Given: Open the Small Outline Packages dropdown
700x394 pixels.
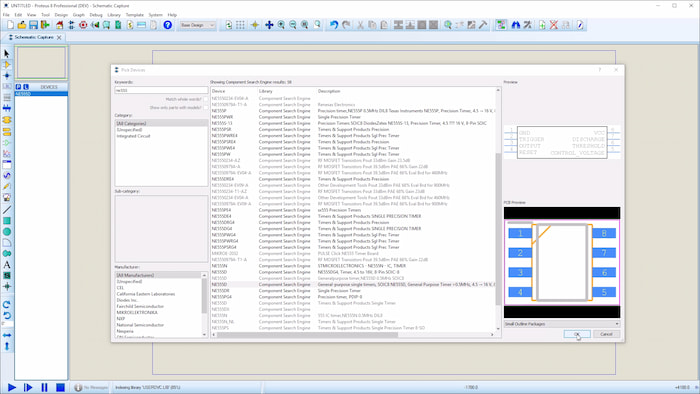Looking at the screenshot, I should coord(562,324).
